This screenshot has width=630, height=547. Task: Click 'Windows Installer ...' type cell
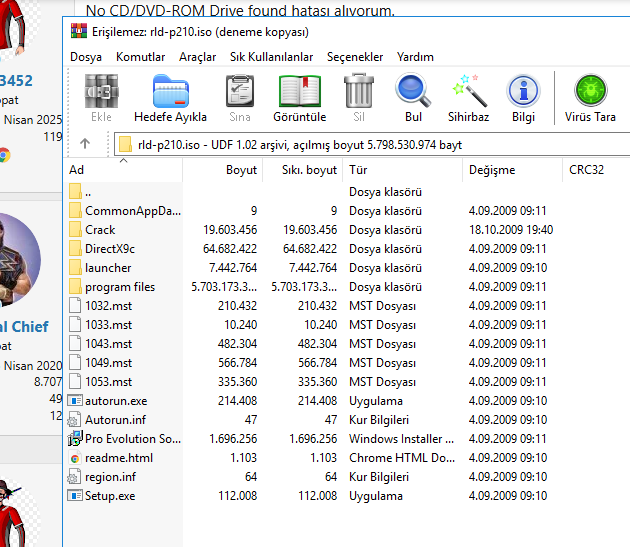402,439
